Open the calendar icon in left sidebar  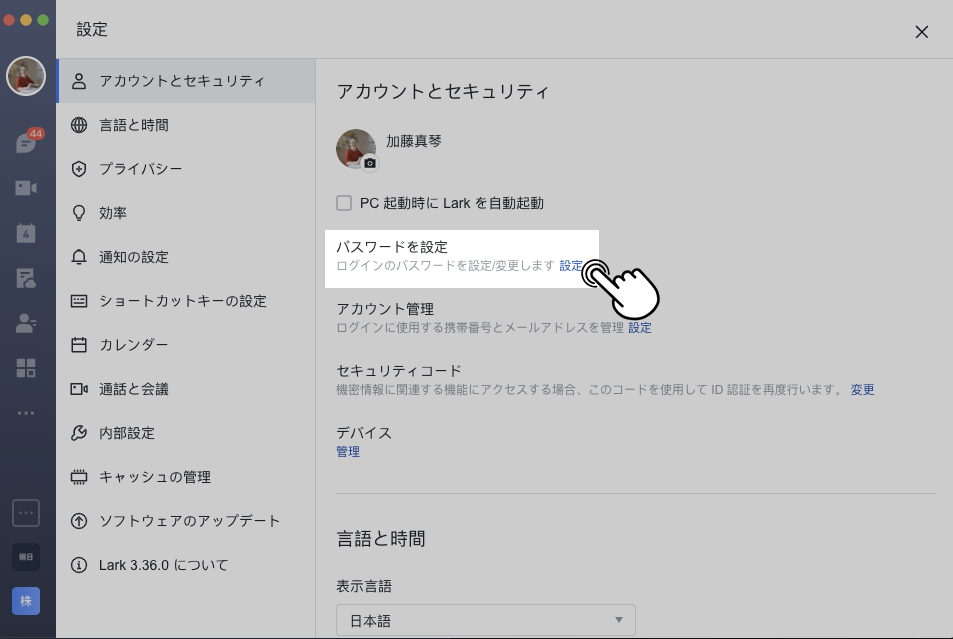26,233
